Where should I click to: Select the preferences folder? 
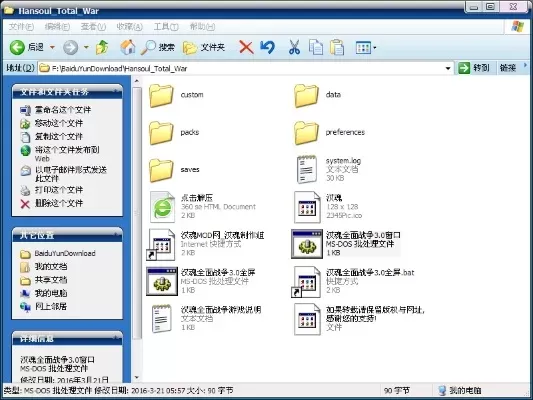[x=329, y=133]
